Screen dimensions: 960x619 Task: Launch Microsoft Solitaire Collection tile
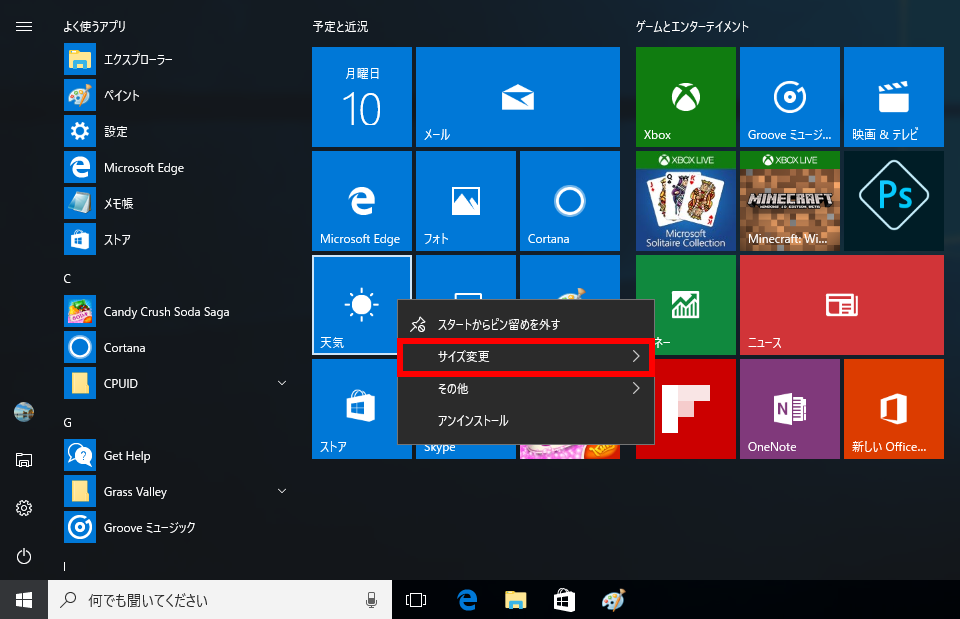(686, 201)
